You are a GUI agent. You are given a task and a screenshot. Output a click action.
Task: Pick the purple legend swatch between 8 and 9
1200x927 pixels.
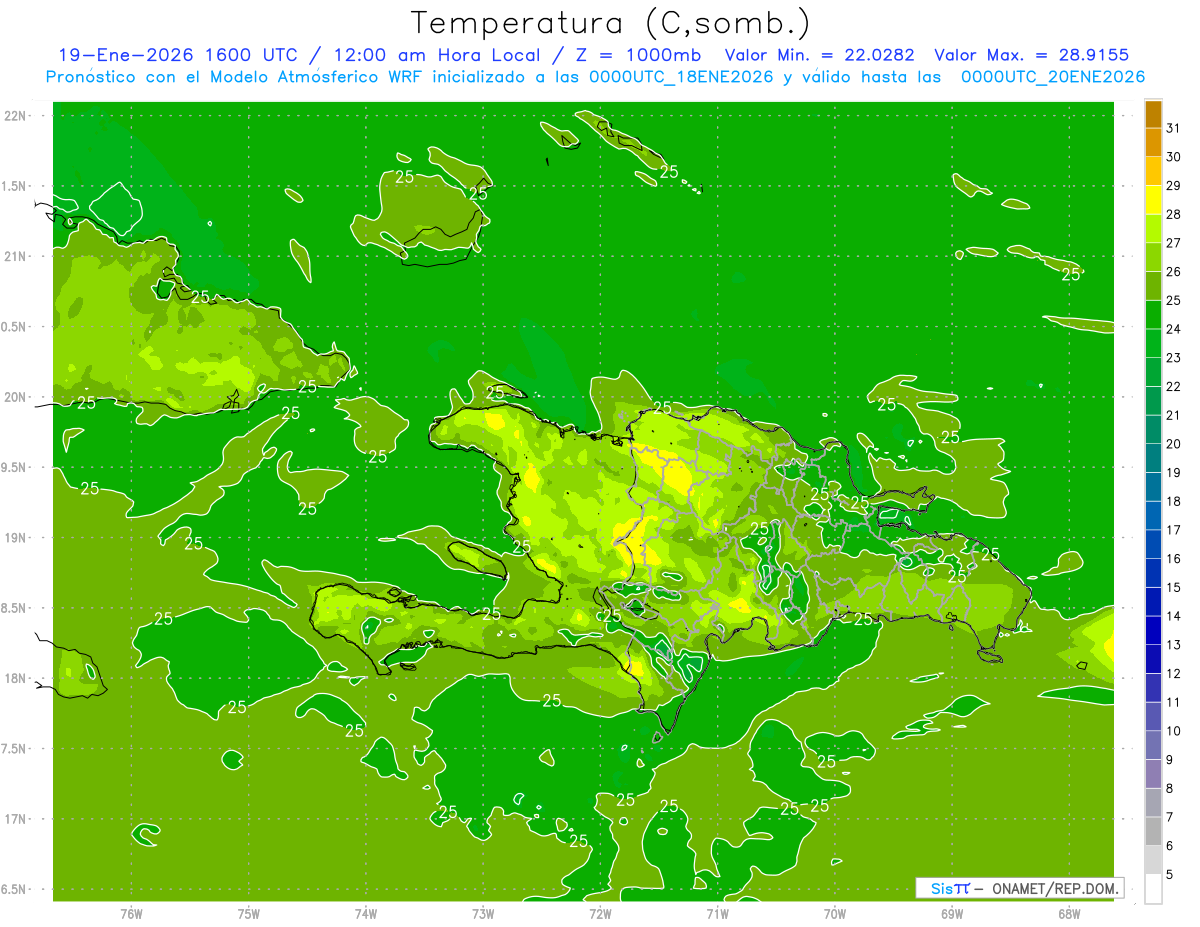point(1153,774)
